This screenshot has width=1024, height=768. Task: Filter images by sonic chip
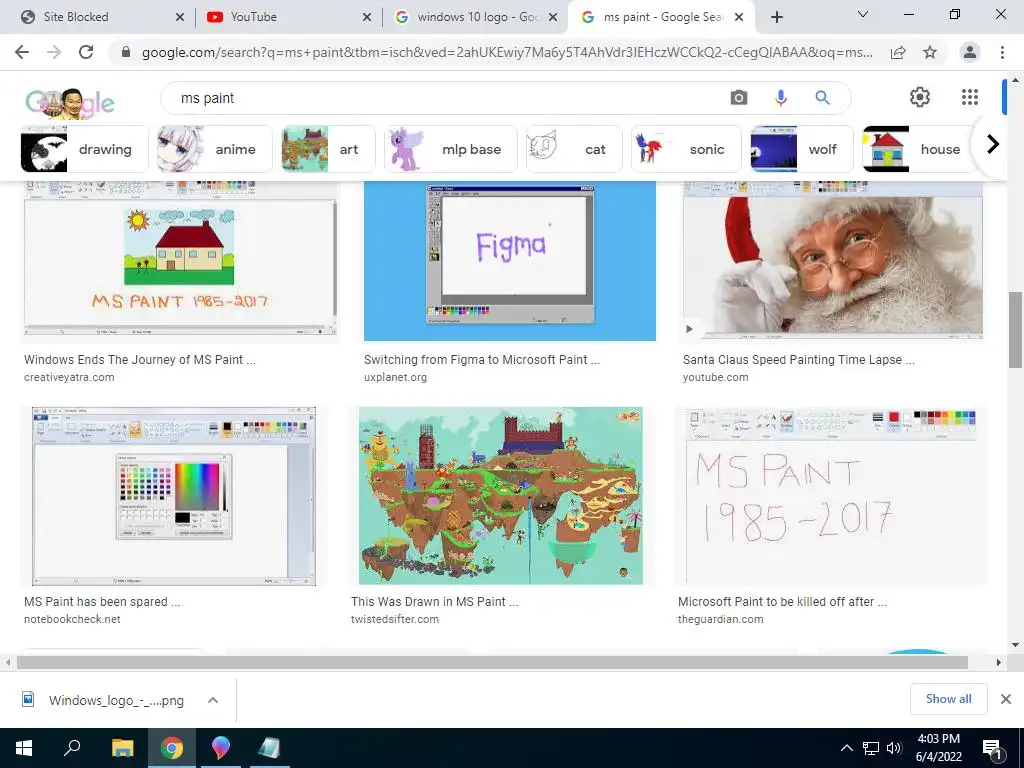click(686, 149)
